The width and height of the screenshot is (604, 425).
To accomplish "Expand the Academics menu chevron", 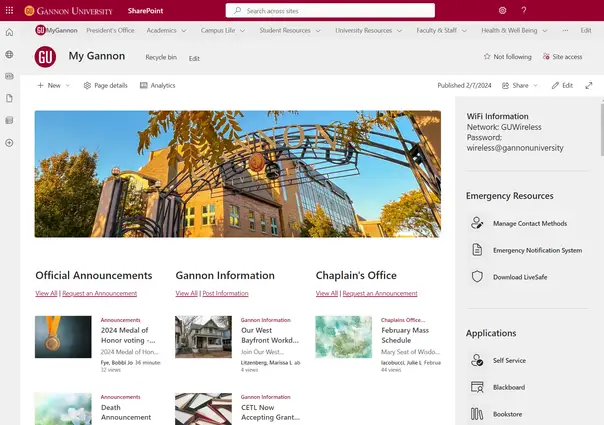I will [x=184, y=31].
